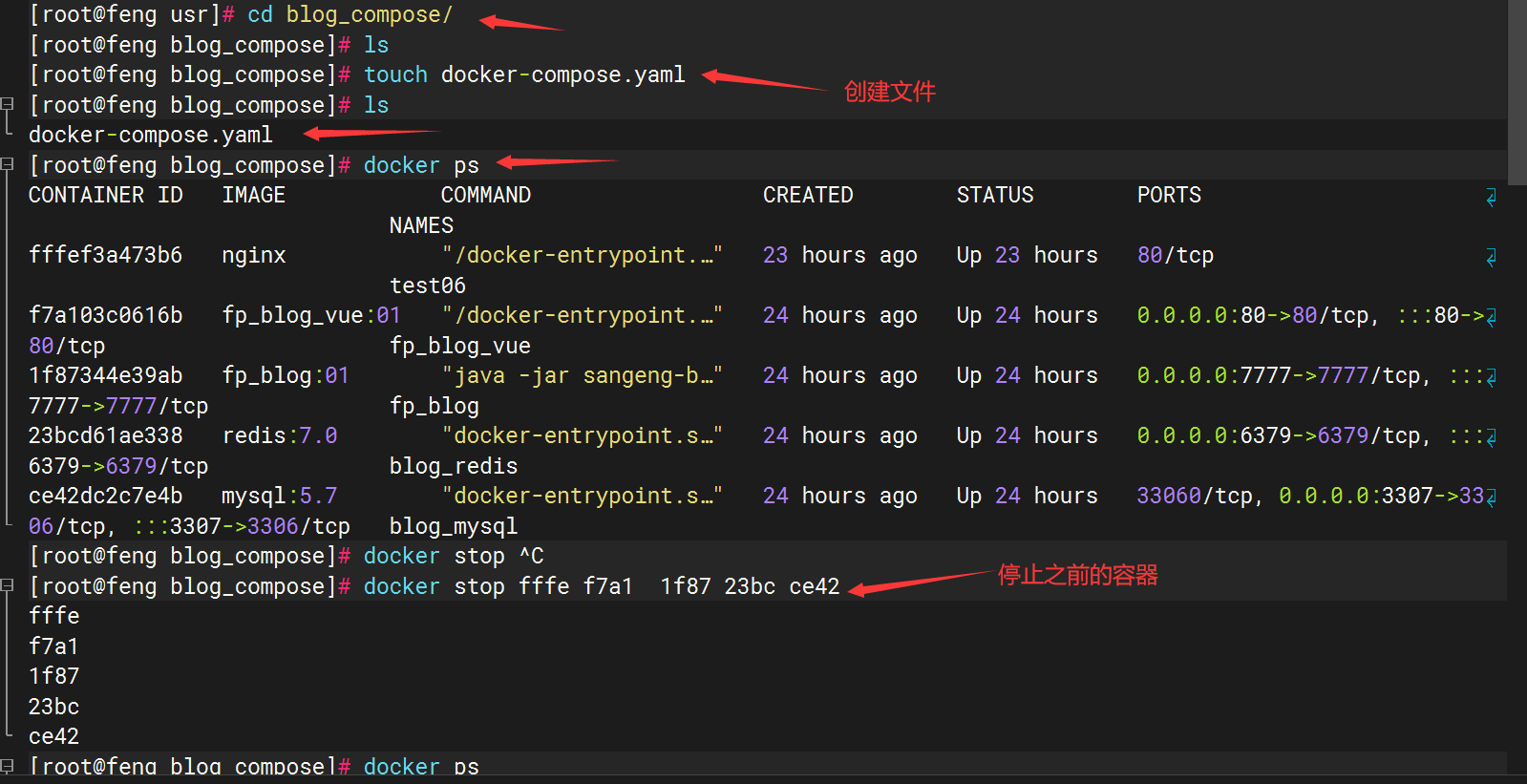Click the output line 'ce42'

[53, 736]
